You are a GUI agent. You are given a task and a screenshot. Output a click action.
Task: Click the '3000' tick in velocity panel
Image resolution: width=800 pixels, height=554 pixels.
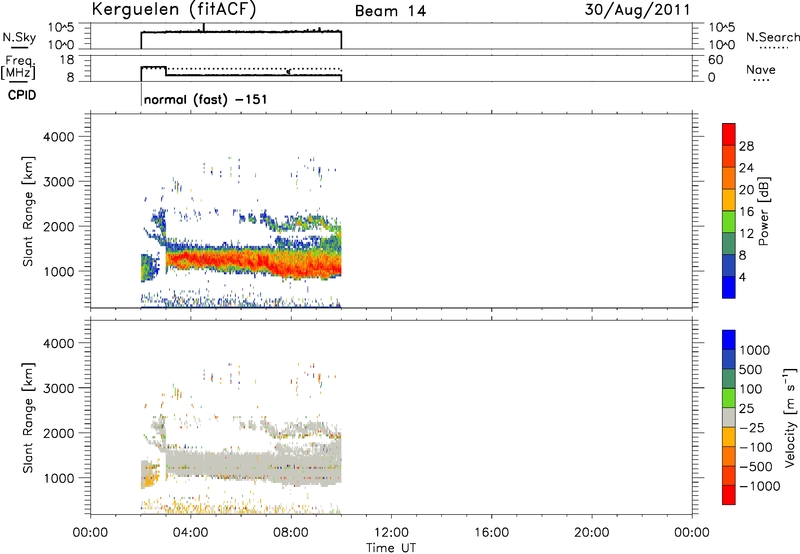click(58, 388)
